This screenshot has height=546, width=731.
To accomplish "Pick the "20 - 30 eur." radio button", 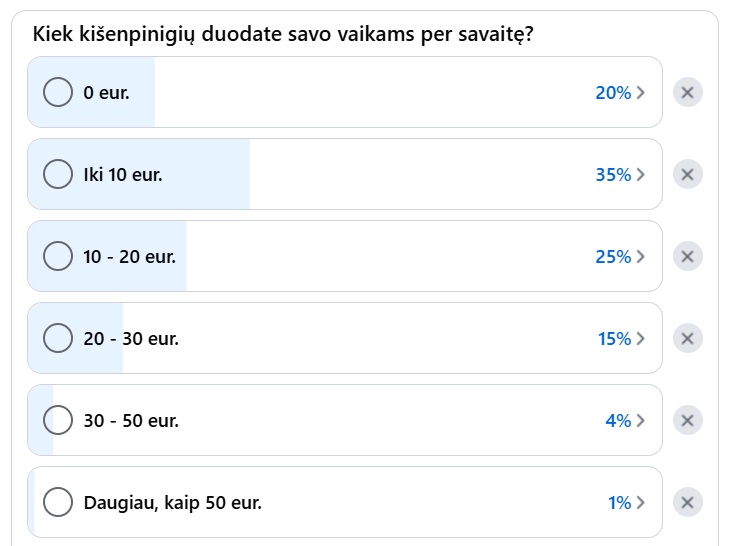I will coord(58,339).
